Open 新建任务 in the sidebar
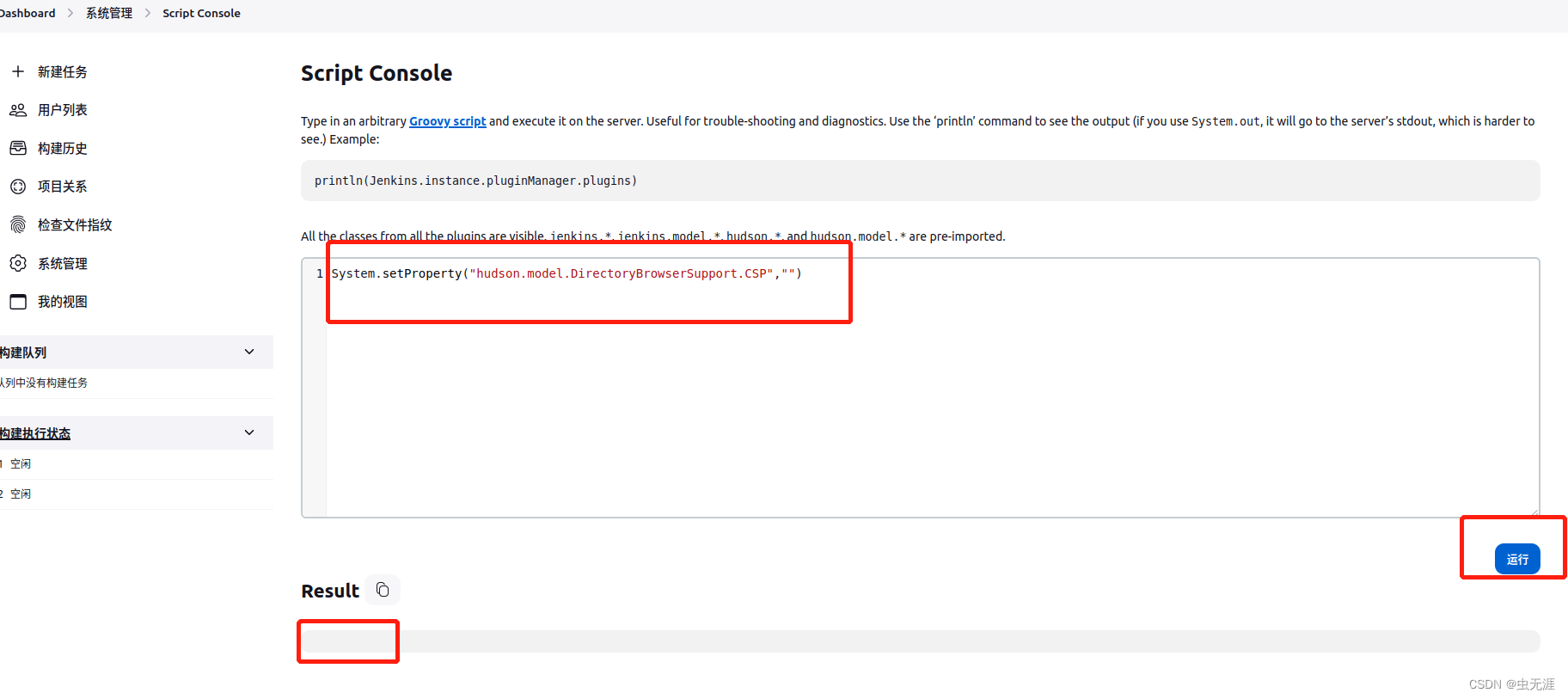Viewport: 1568px width, 699px height. 63,71
